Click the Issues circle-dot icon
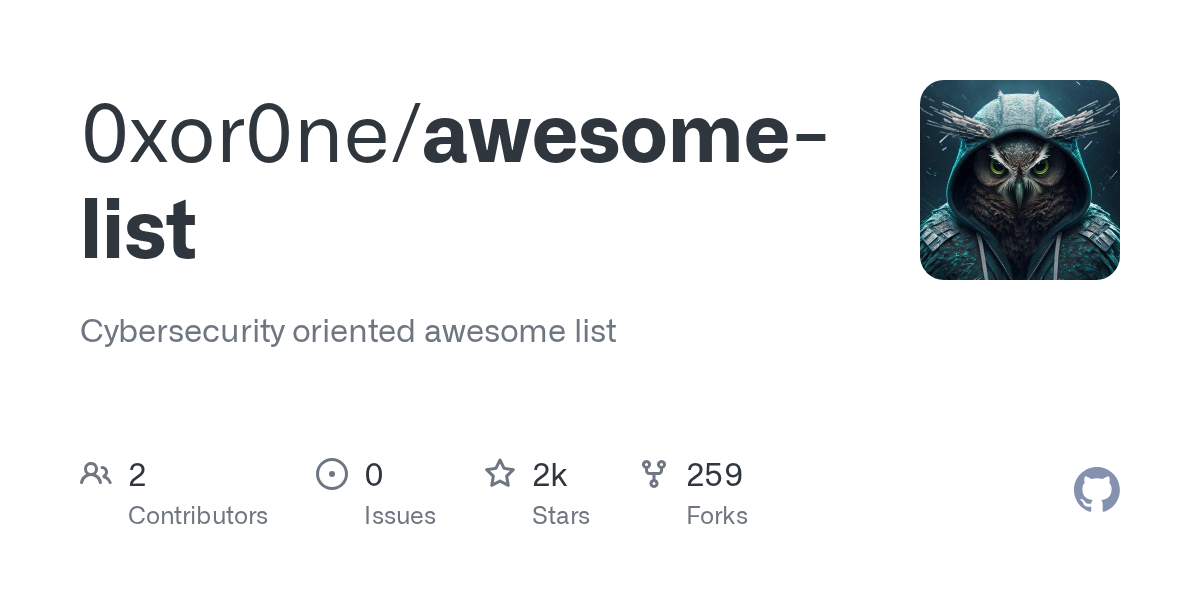1200x600 pixels. coord(332,474)
